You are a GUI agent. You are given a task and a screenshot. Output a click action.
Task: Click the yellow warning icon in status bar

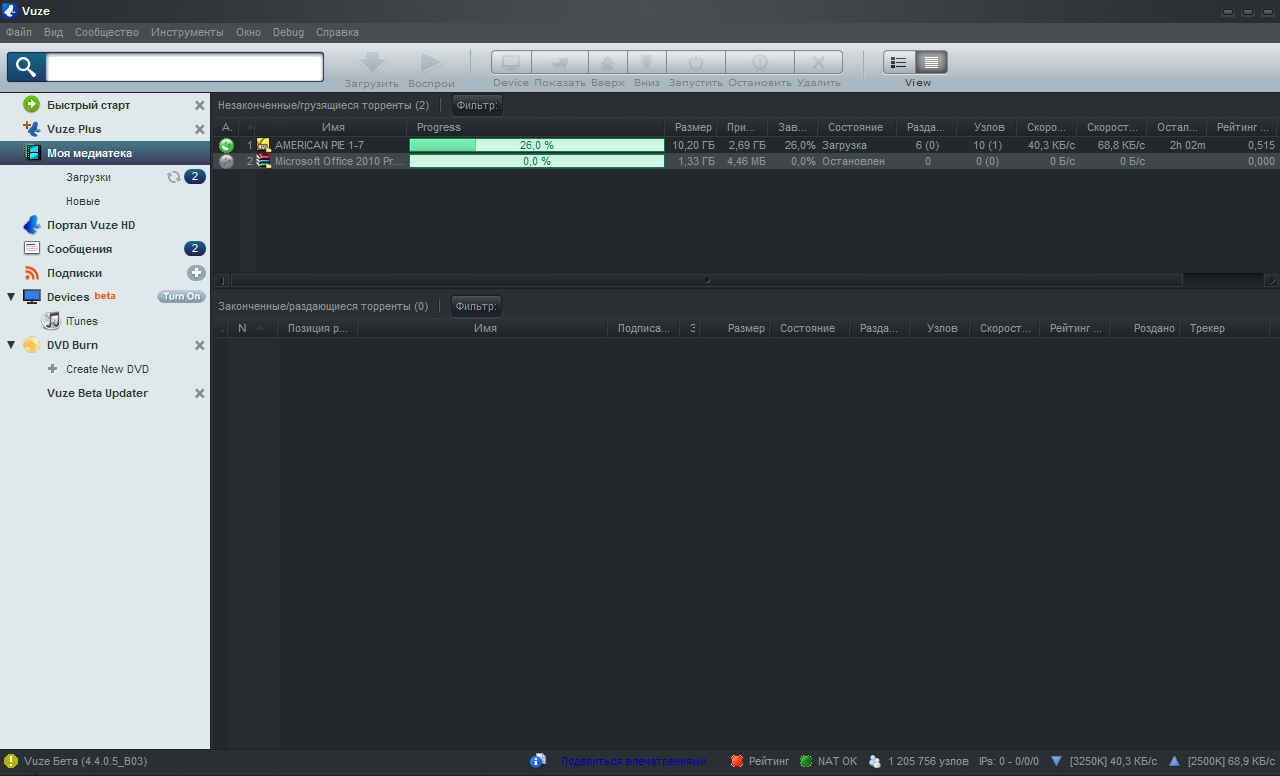[x=11, y=761]
